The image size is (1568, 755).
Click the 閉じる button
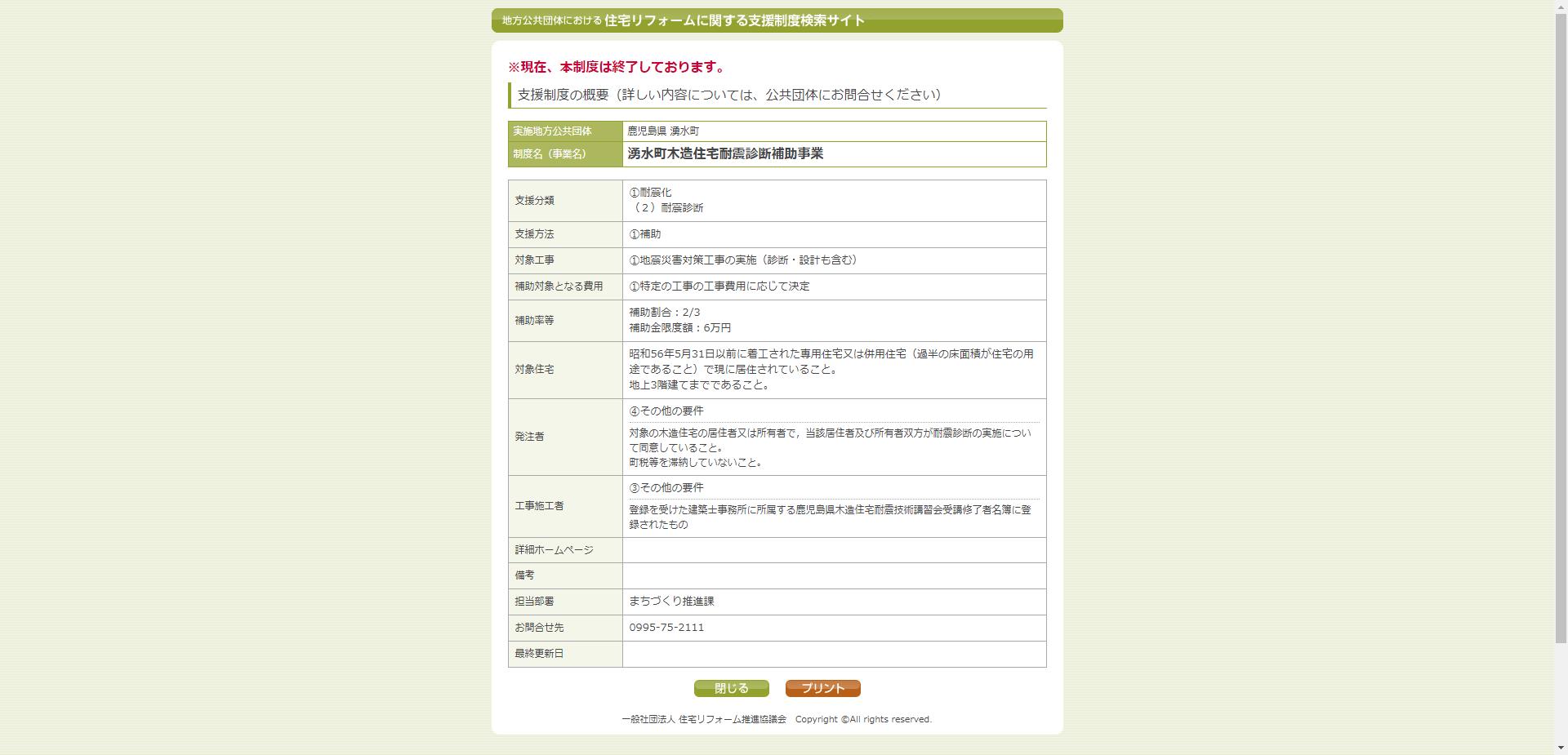pos(731,688)
